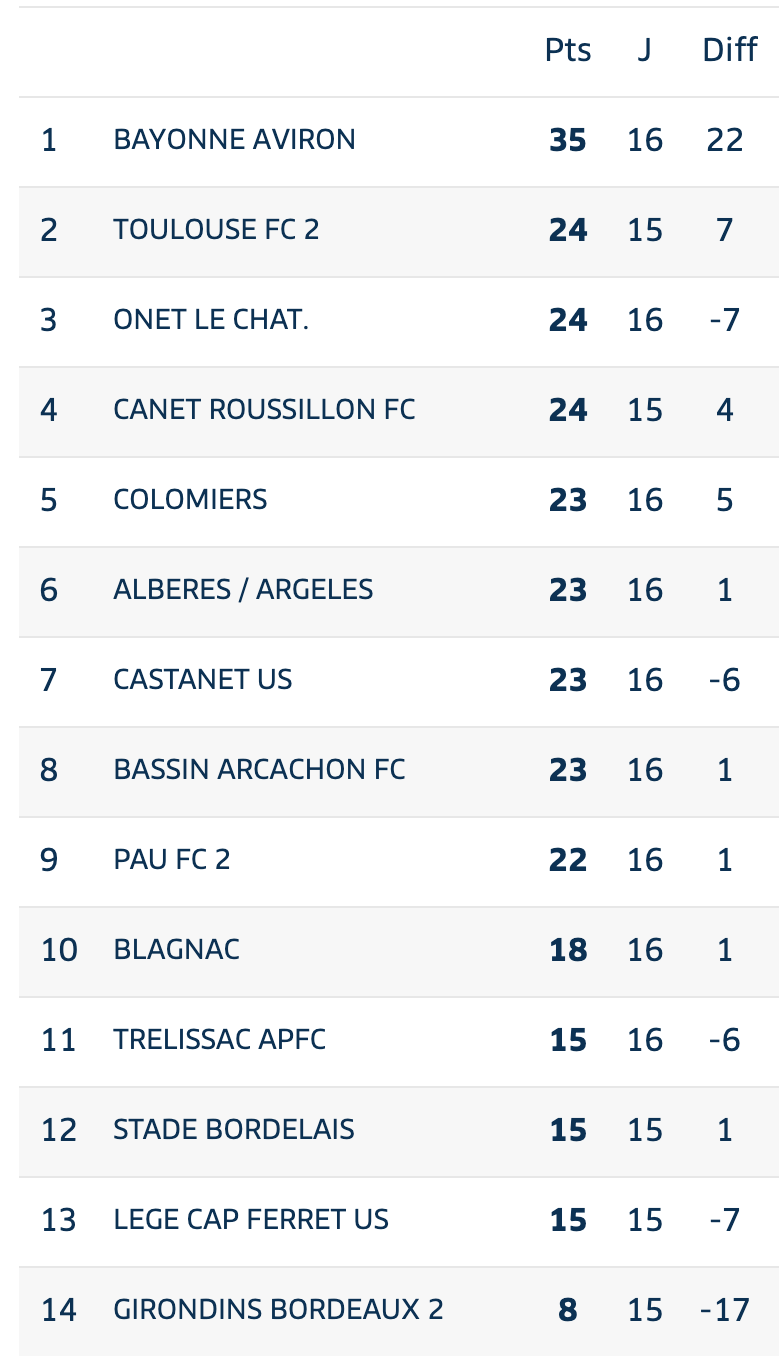Select the GIRONDINS BORDEAUX 2 team row
Image resolution: width=784 pixels, height=1356 pixels.
[x=399, y=1312]
